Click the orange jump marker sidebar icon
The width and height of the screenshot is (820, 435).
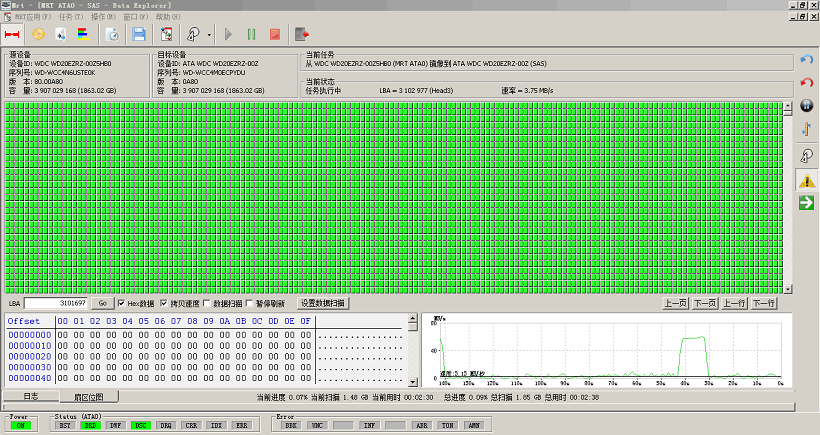(806, 129)
